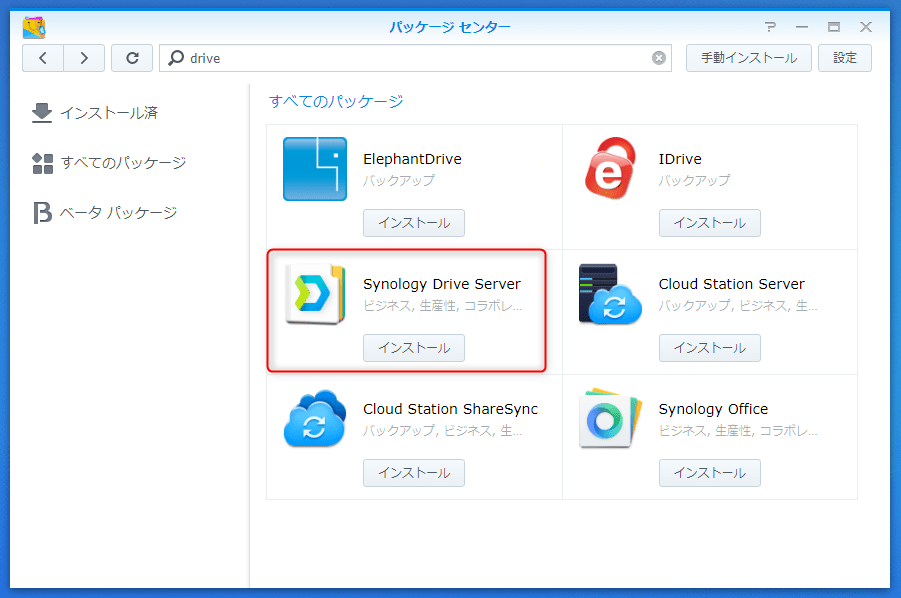The image size is (901, 598).
Task: Click the IDrive package icon
Action: (x=610, y=168)
